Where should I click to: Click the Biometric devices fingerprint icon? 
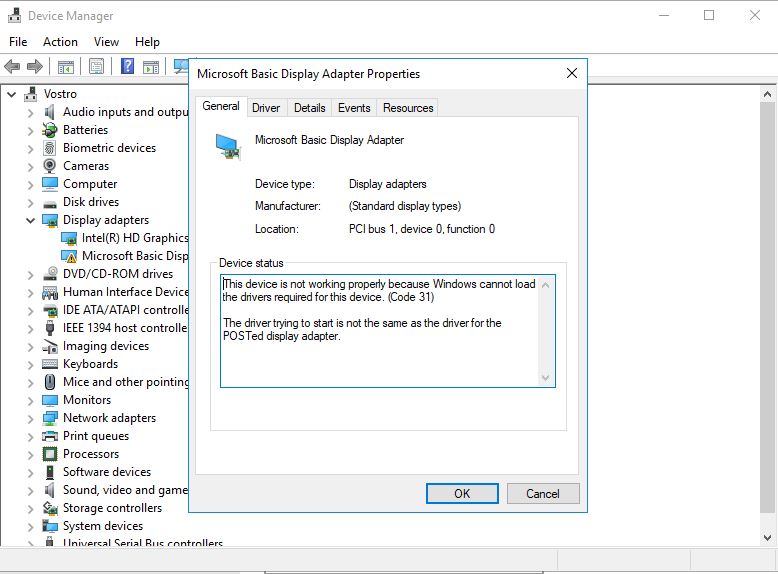pos(50,148)
